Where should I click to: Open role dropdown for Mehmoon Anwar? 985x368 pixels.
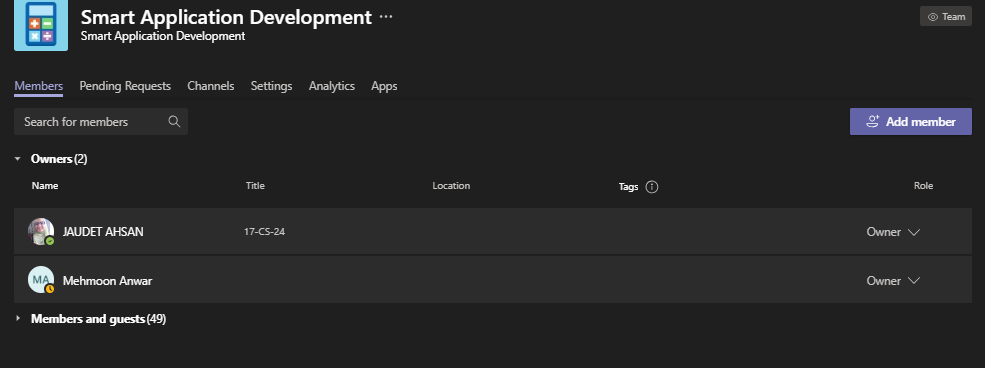coord(893,281)
